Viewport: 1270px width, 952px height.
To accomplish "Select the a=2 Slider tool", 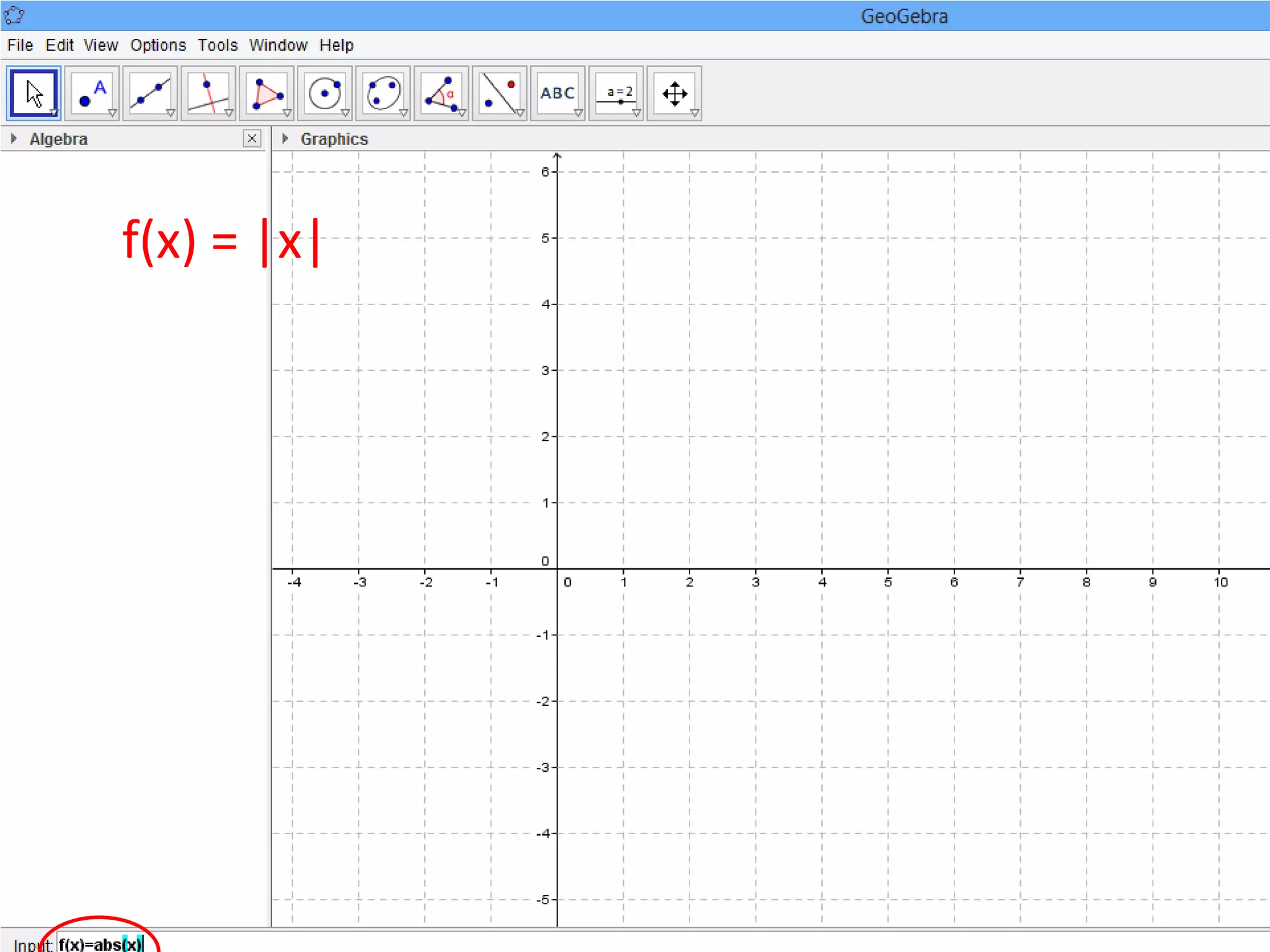I will click(616, 93).
